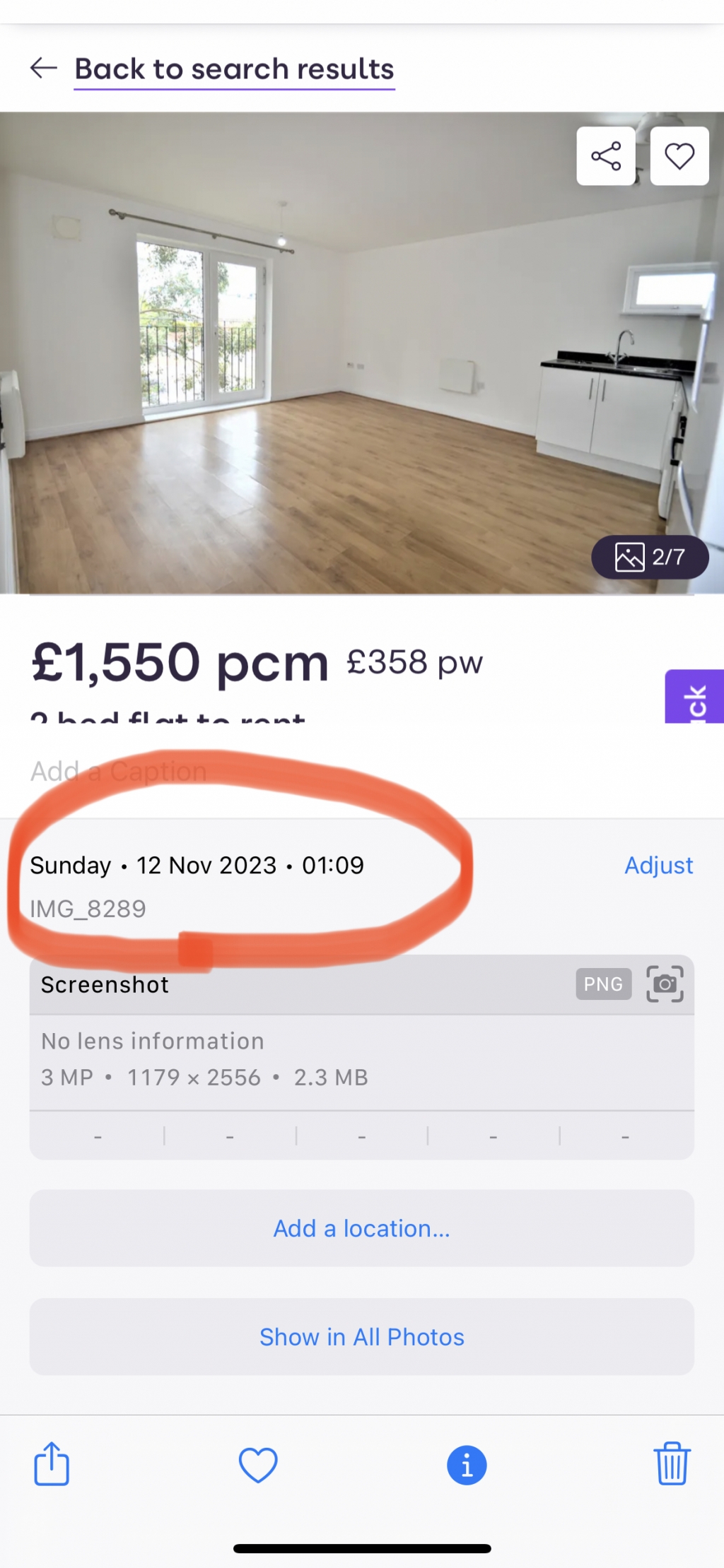Viewport: 724px width, 1568px height.
Task: Tap the back arrow icon
Action: click(x=43, y=68)
